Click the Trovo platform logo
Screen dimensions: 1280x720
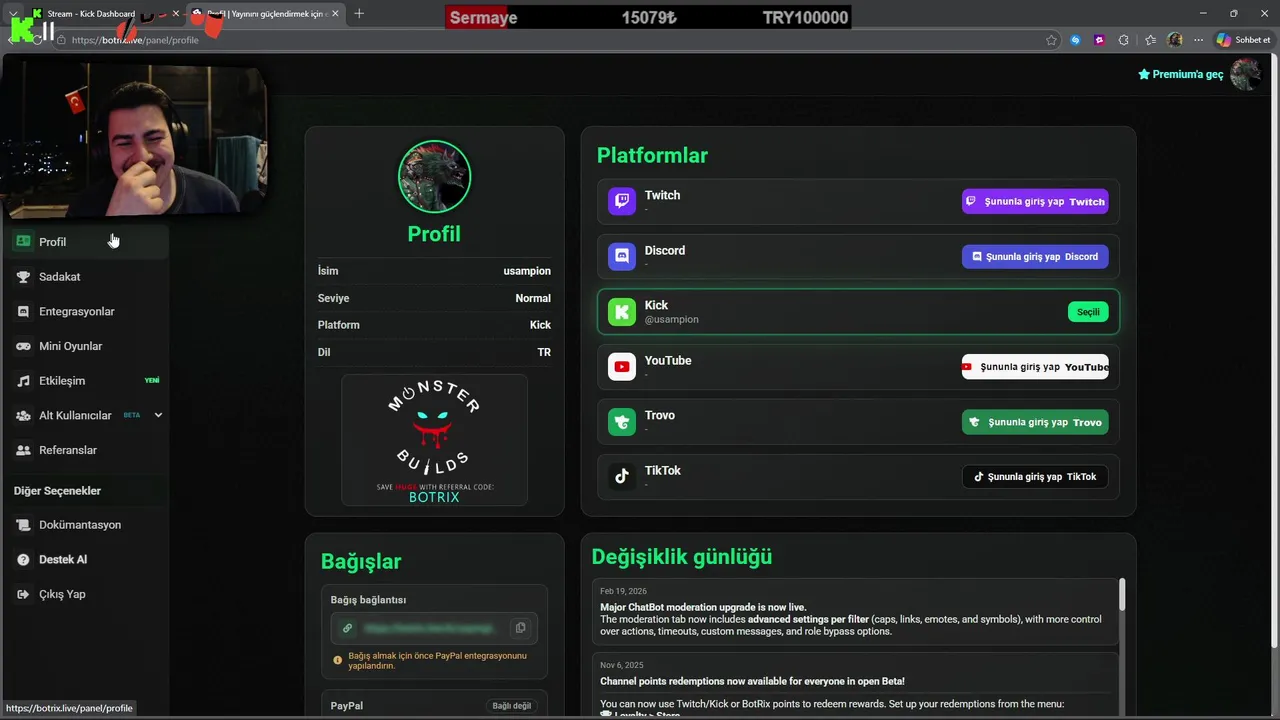622,422
